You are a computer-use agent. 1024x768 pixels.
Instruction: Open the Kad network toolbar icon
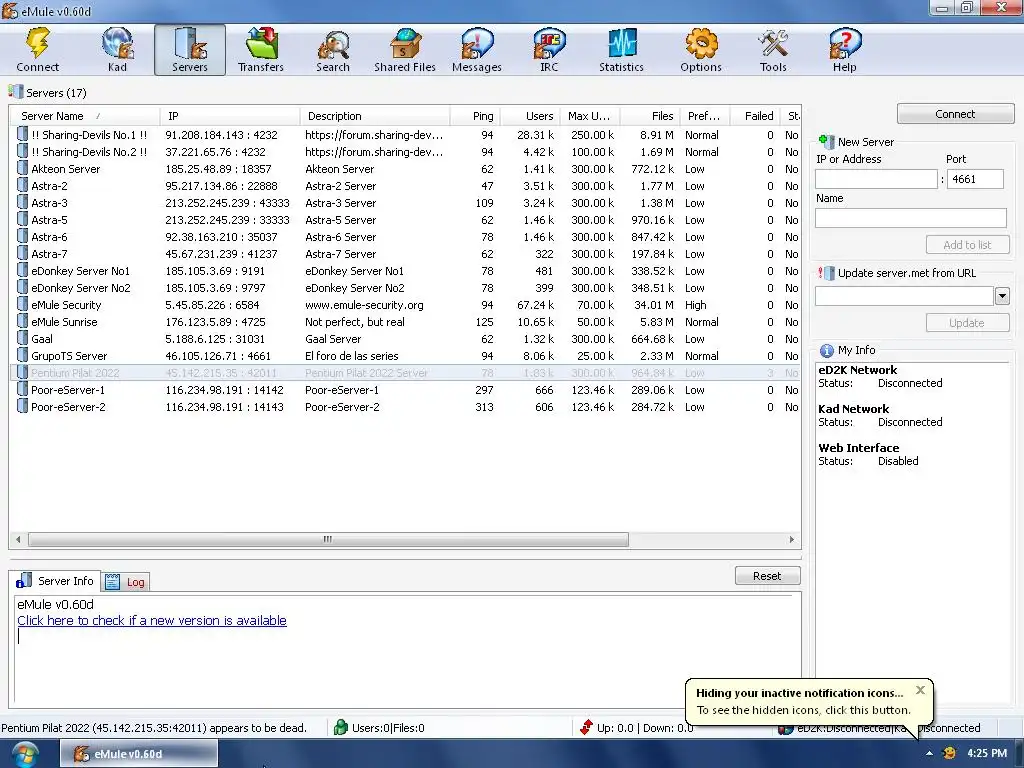tap(118, 50)
